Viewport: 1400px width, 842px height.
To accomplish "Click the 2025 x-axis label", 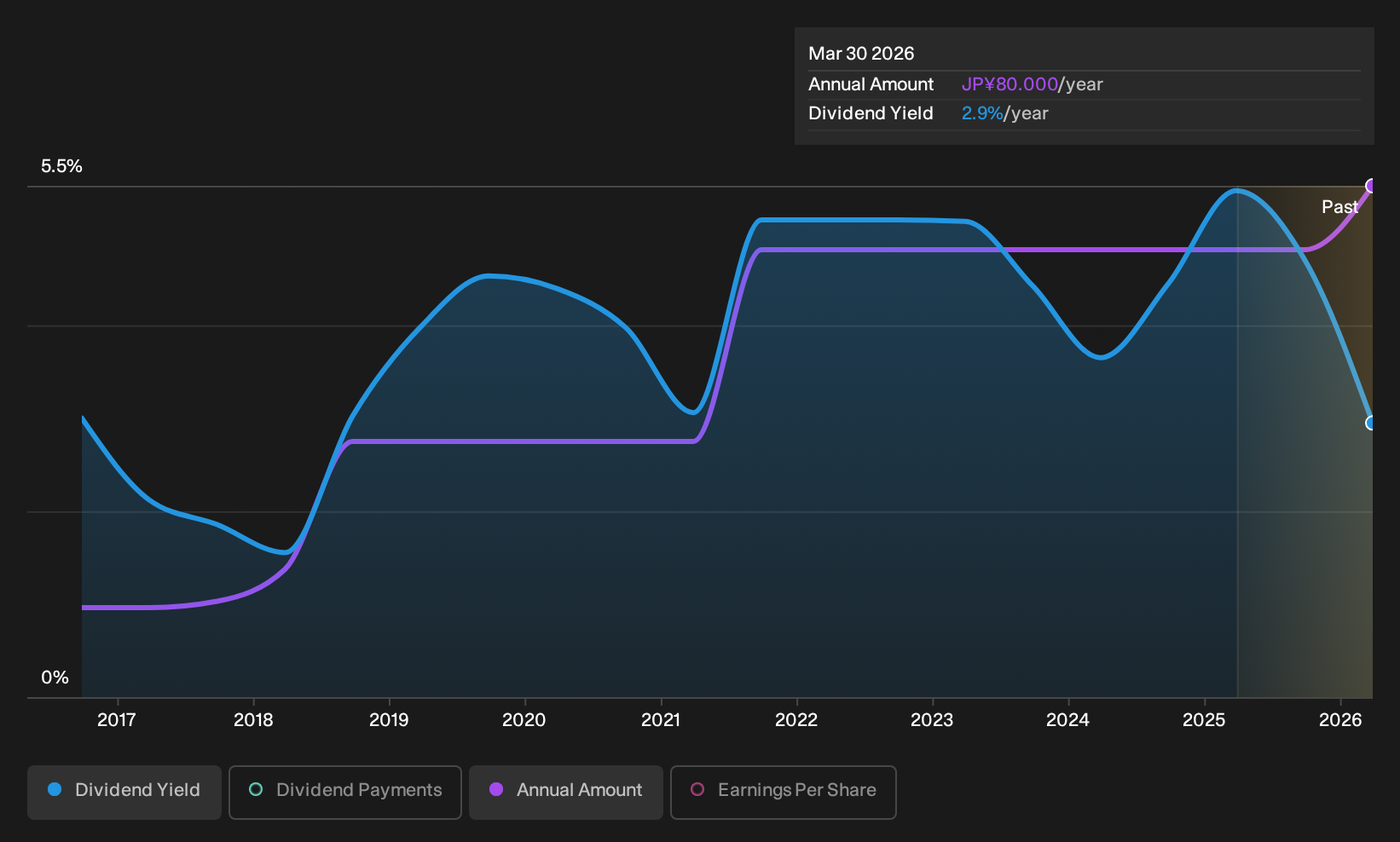I will point(1204,720).
